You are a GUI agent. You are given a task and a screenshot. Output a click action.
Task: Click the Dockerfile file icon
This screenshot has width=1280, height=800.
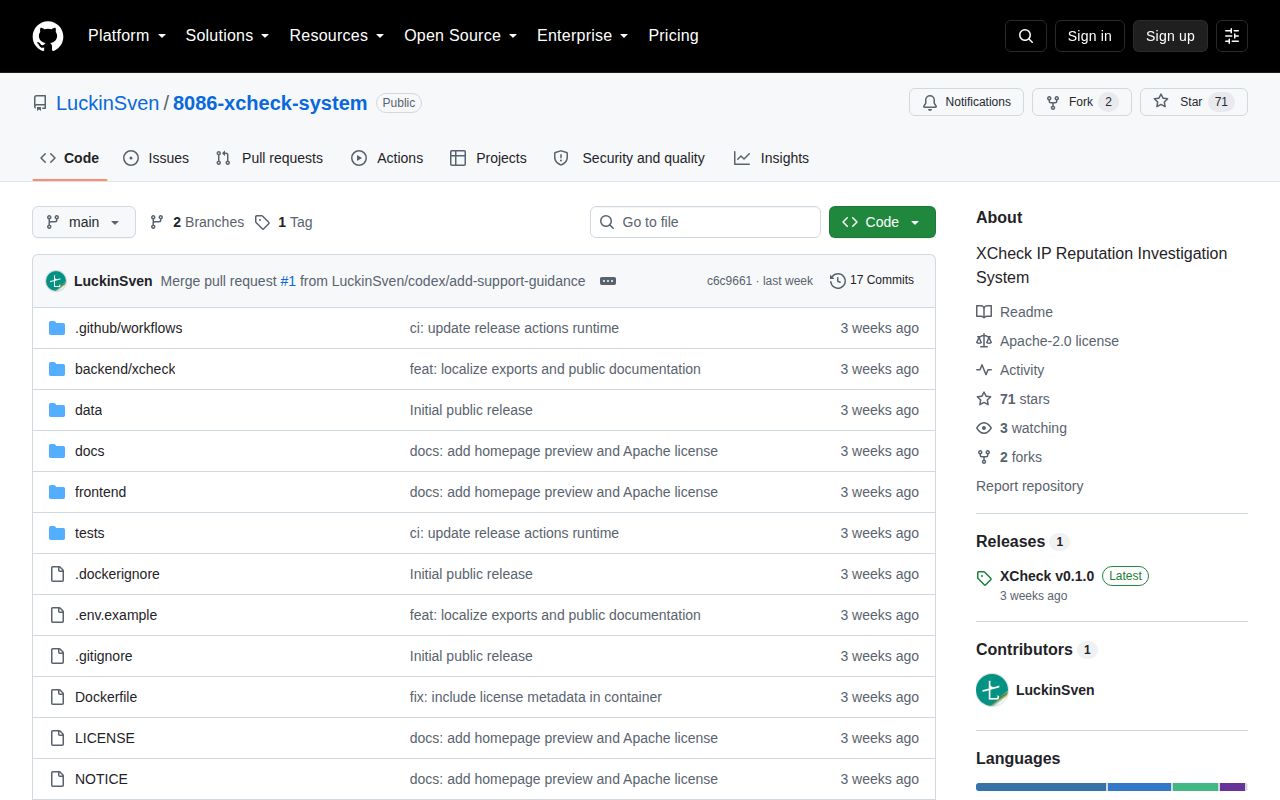pyautogui.click(x=57, y=697)
